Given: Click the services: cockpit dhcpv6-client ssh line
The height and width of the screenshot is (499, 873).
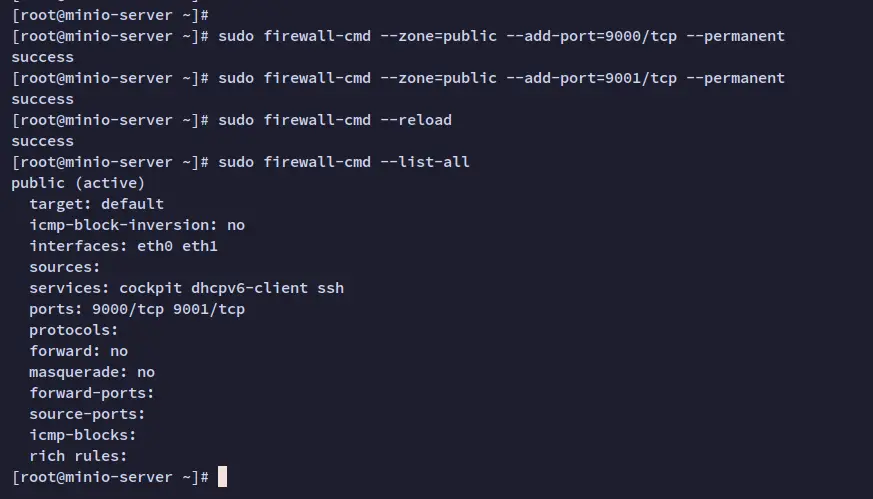Looking at the screenshot, I should 187,288.
